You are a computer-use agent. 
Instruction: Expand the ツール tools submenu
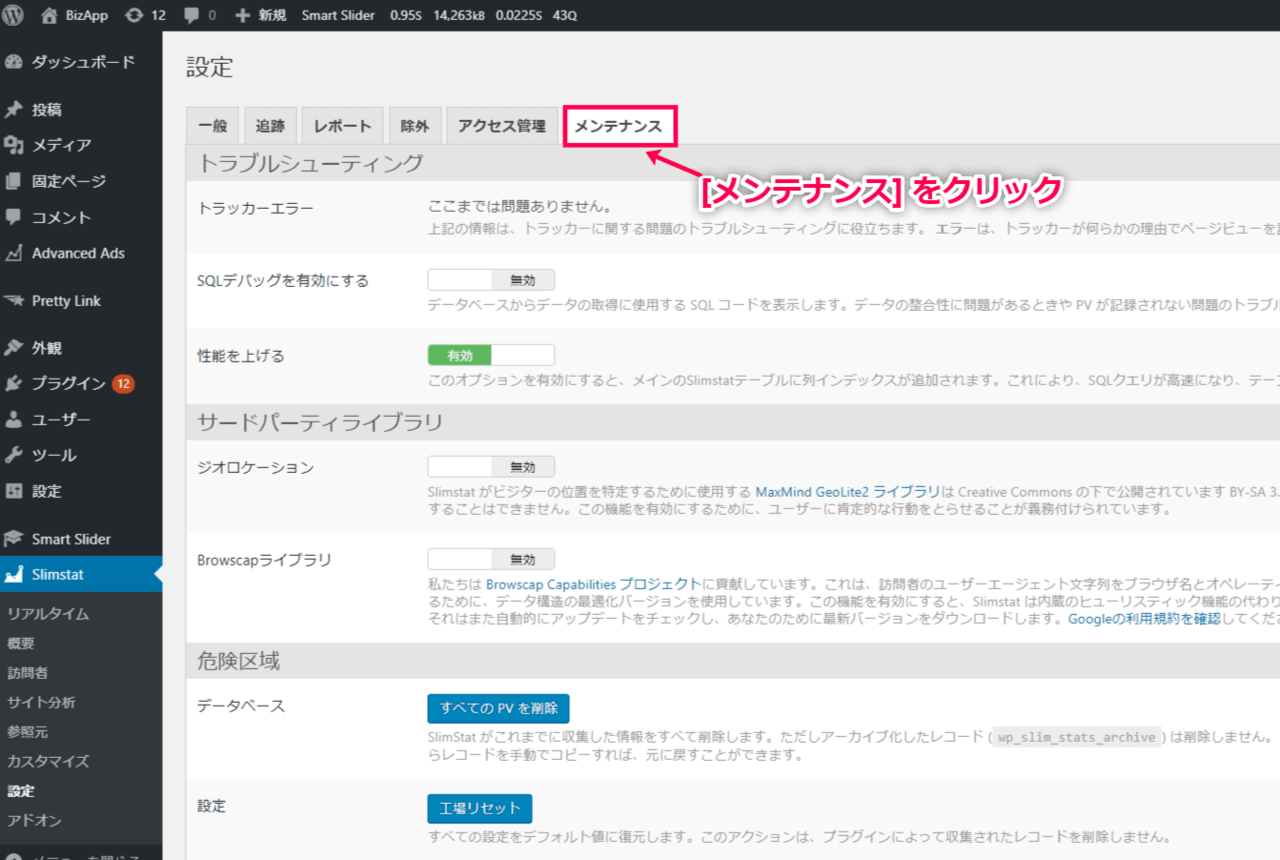[x=54, y=455]
